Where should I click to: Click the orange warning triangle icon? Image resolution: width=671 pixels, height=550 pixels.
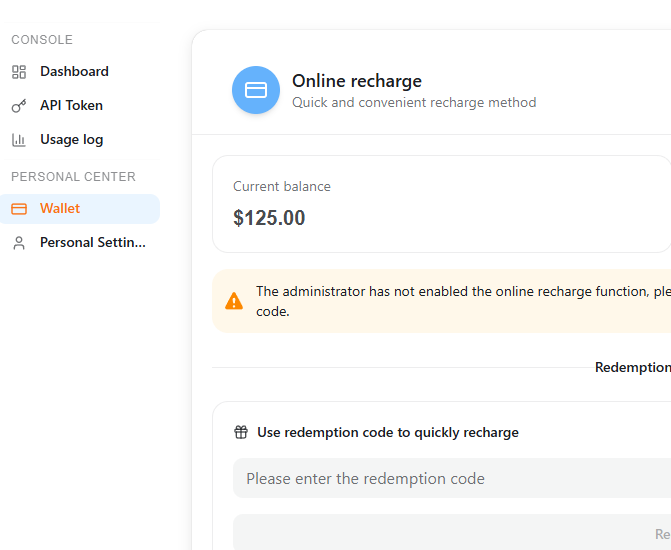click(x=234, y=301)
